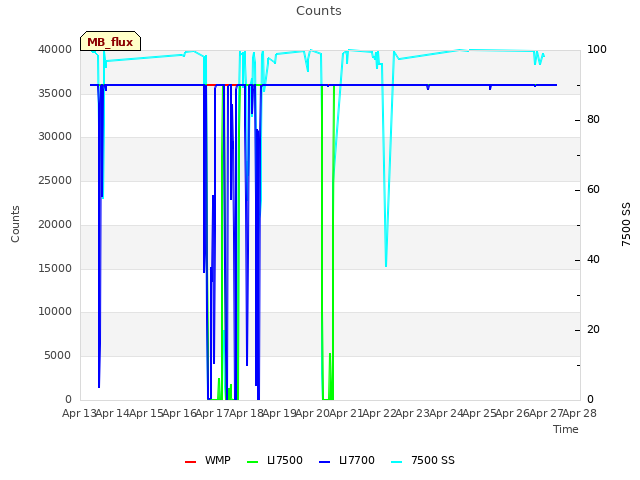This screenshot has width=640, height=480.
Task: Toggle the 7500 SS series via its legend label
Action: [x=433, y=460]
